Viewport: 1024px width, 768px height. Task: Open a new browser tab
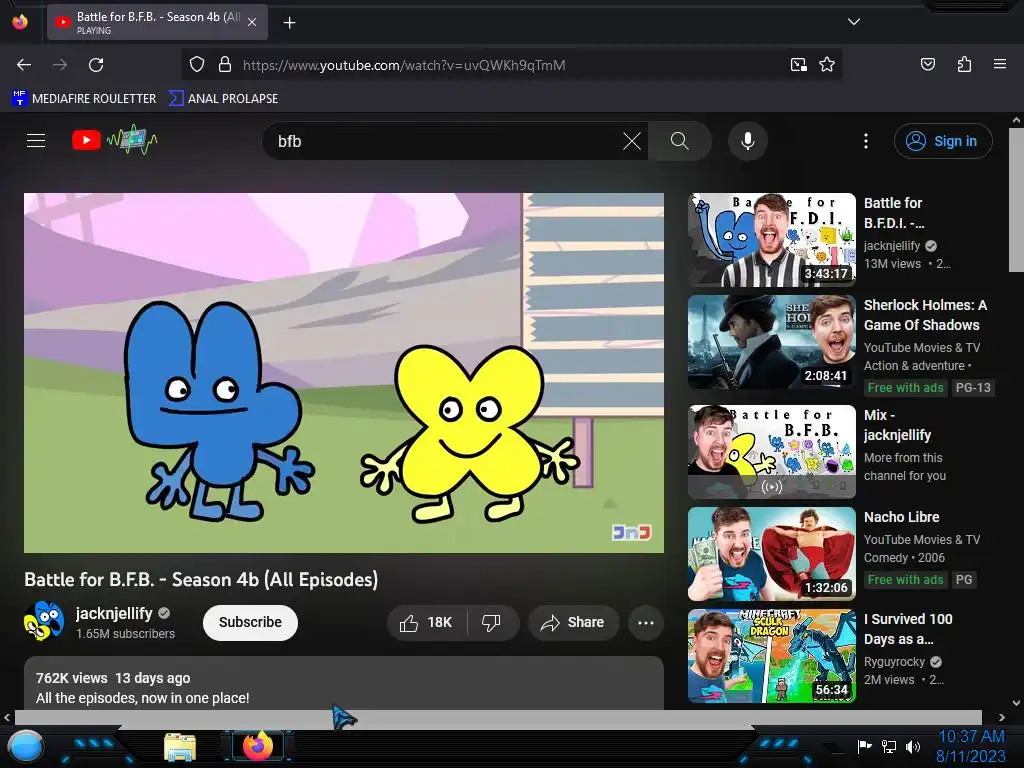pos(289,23)
